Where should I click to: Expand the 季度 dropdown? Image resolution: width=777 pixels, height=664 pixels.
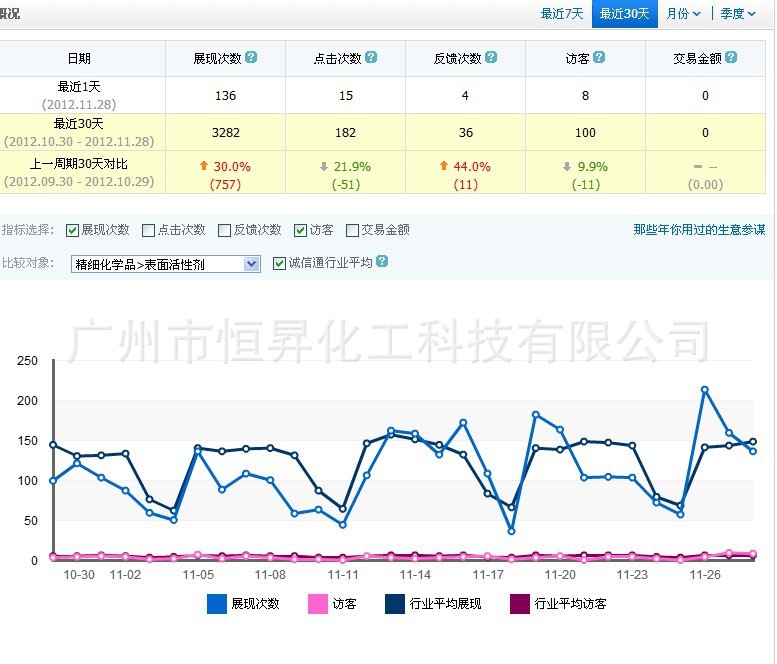pyautogui.click(x=738, y=14)
